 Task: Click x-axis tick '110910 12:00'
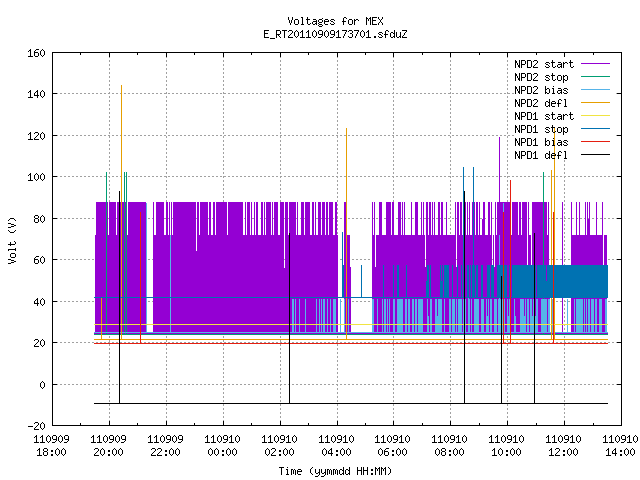pyautogui.click(x=564, y=446)
